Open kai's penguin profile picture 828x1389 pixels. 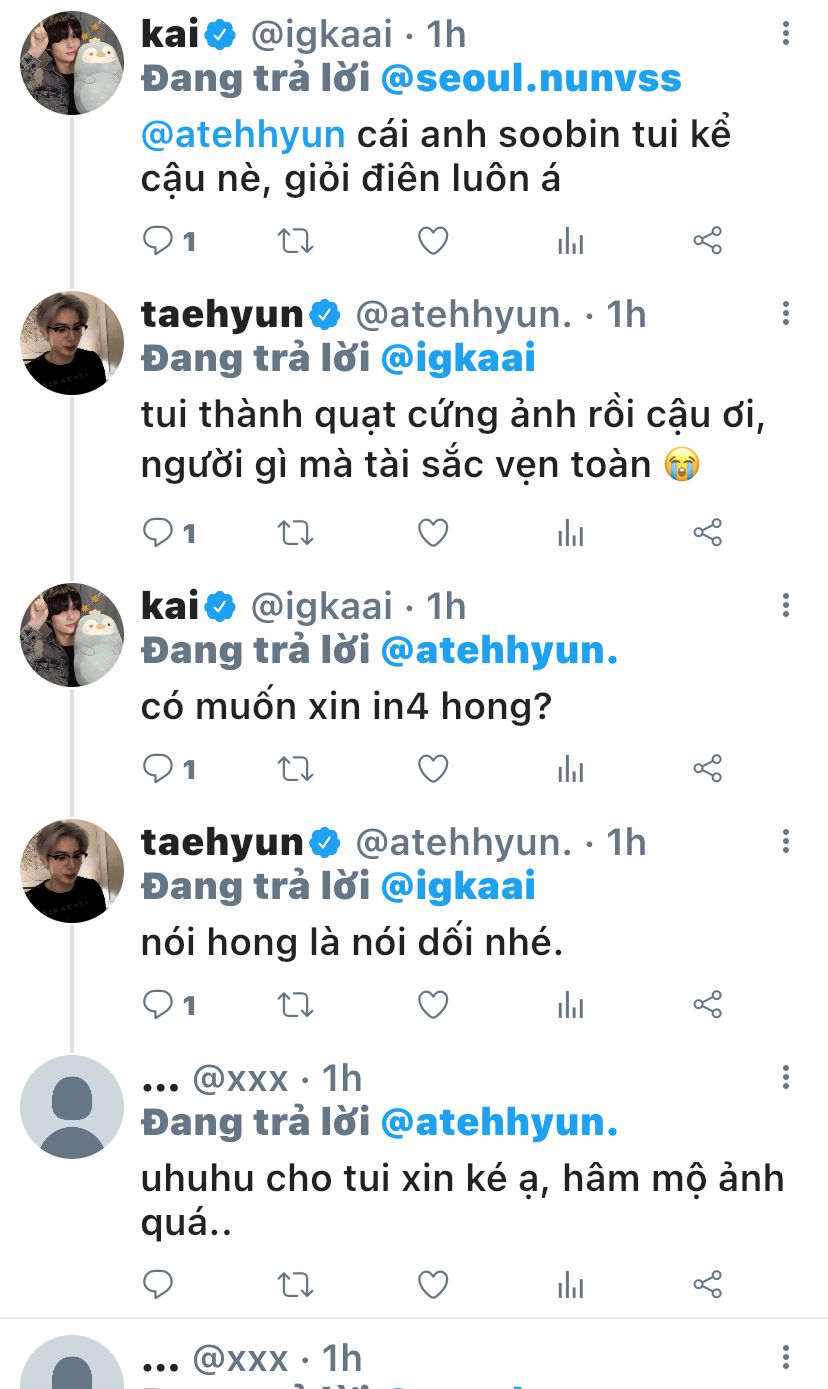point(72,63)
